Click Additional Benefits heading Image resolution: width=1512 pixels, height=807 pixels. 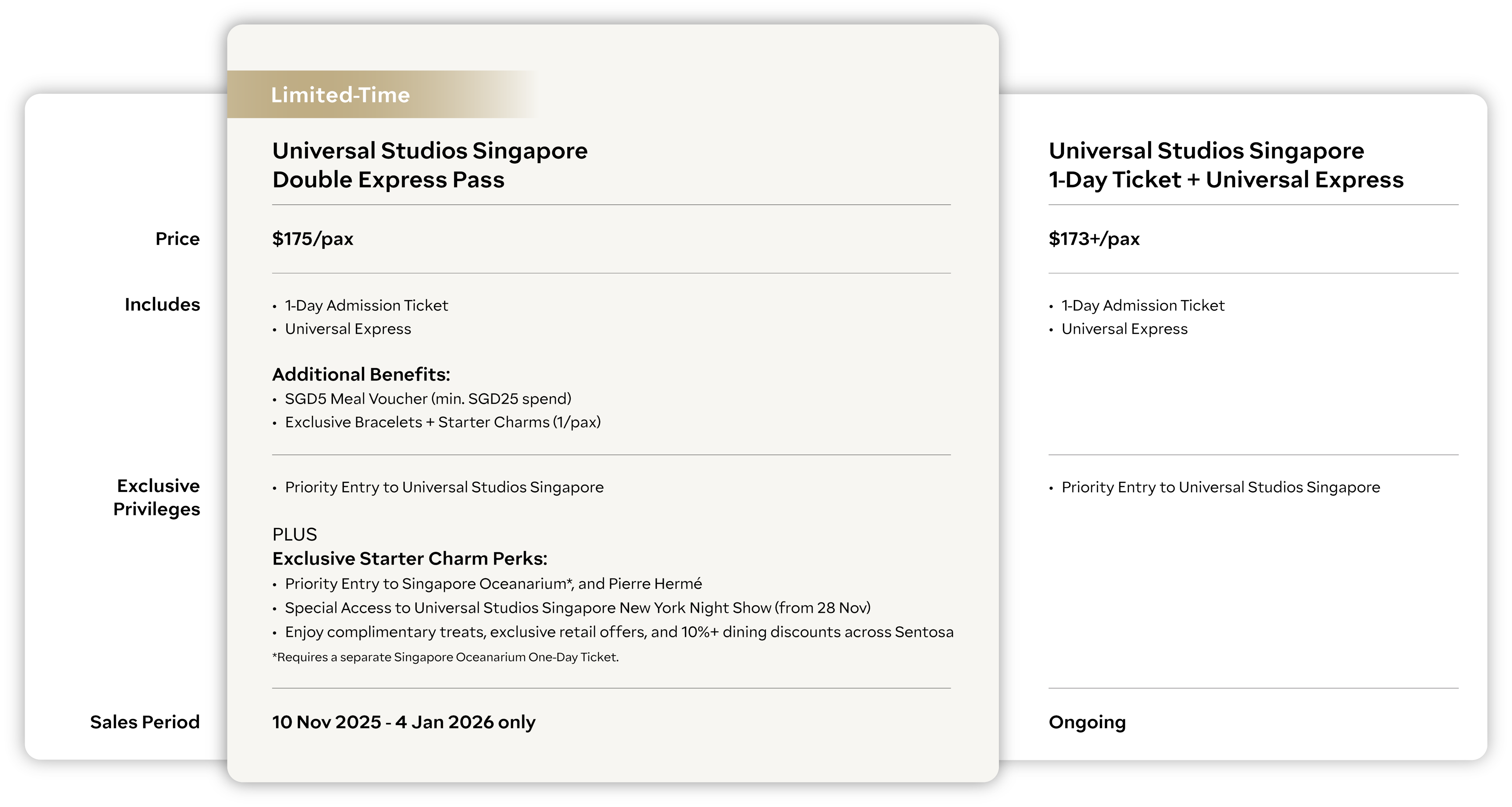361,374
